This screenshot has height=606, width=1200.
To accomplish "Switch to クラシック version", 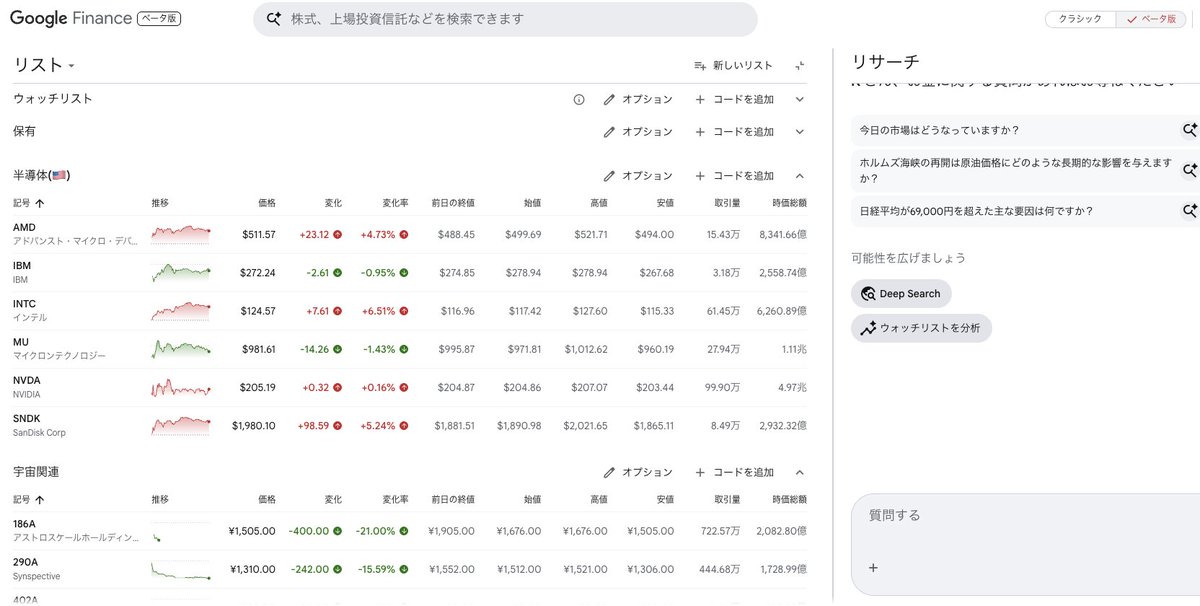I will (1080, 19).
